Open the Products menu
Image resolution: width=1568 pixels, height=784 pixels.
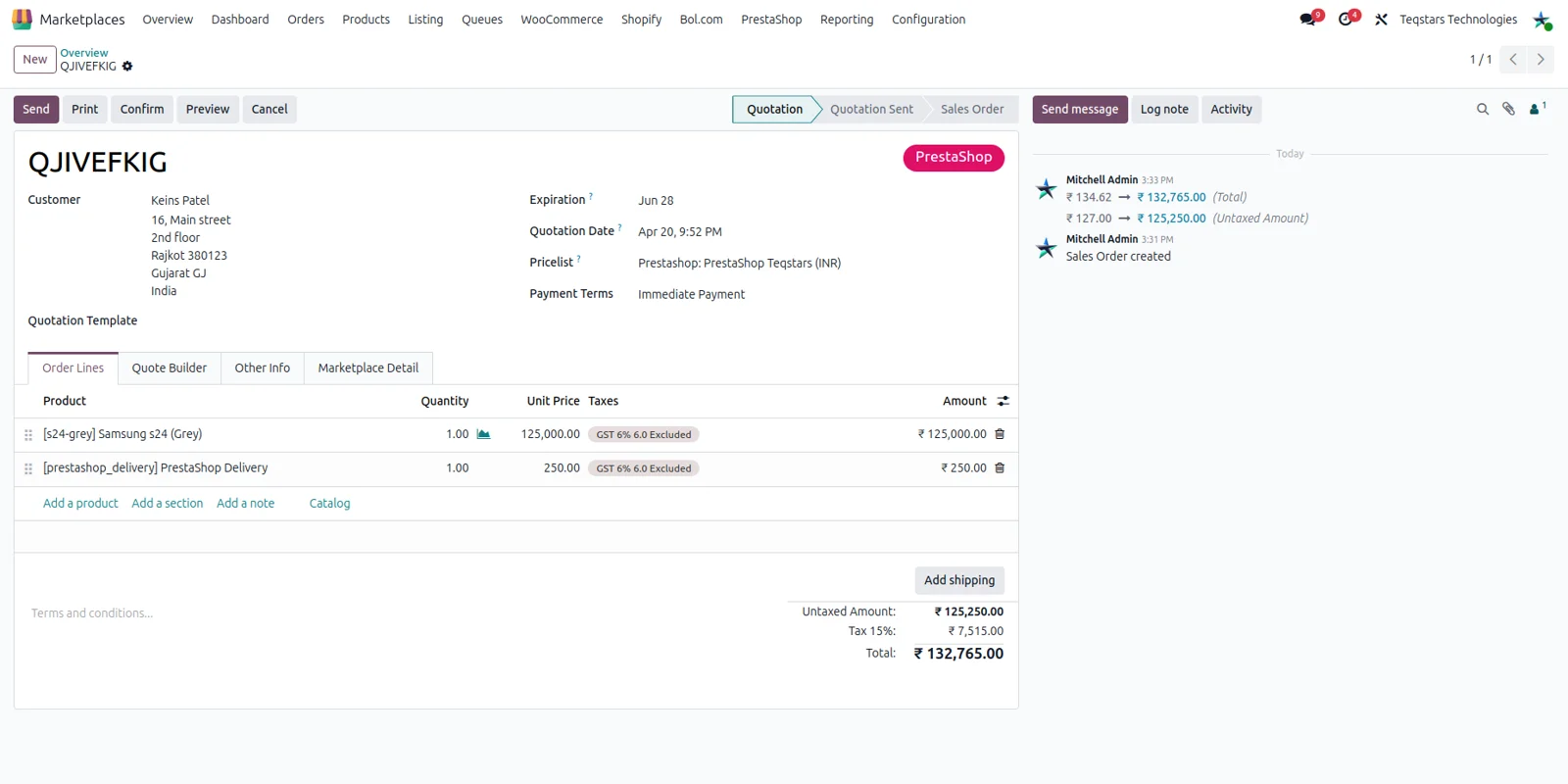(366, 20)
